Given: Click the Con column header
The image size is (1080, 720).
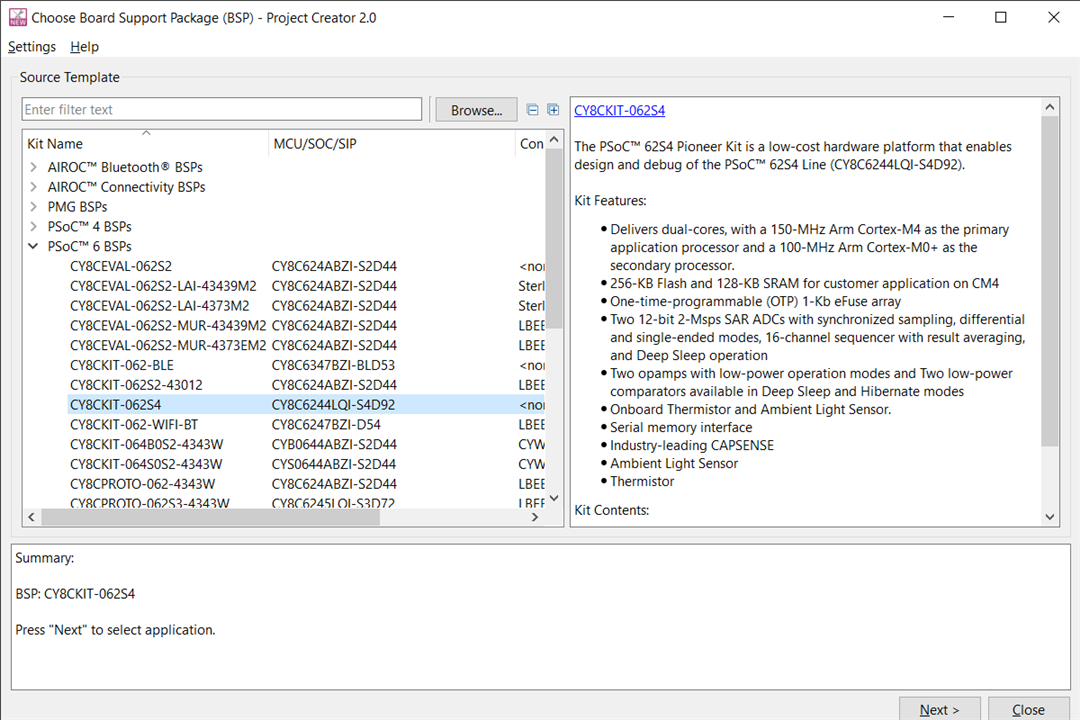Looking at the screenshot, I should click(x=531, y=144).
